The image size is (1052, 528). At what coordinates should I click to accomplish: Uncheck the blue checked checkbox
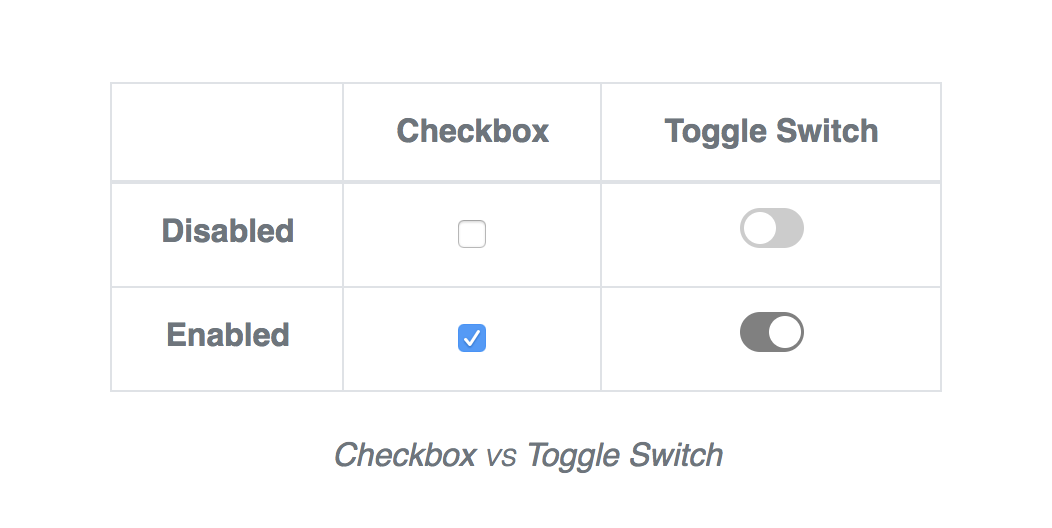[x=472, y=338]
